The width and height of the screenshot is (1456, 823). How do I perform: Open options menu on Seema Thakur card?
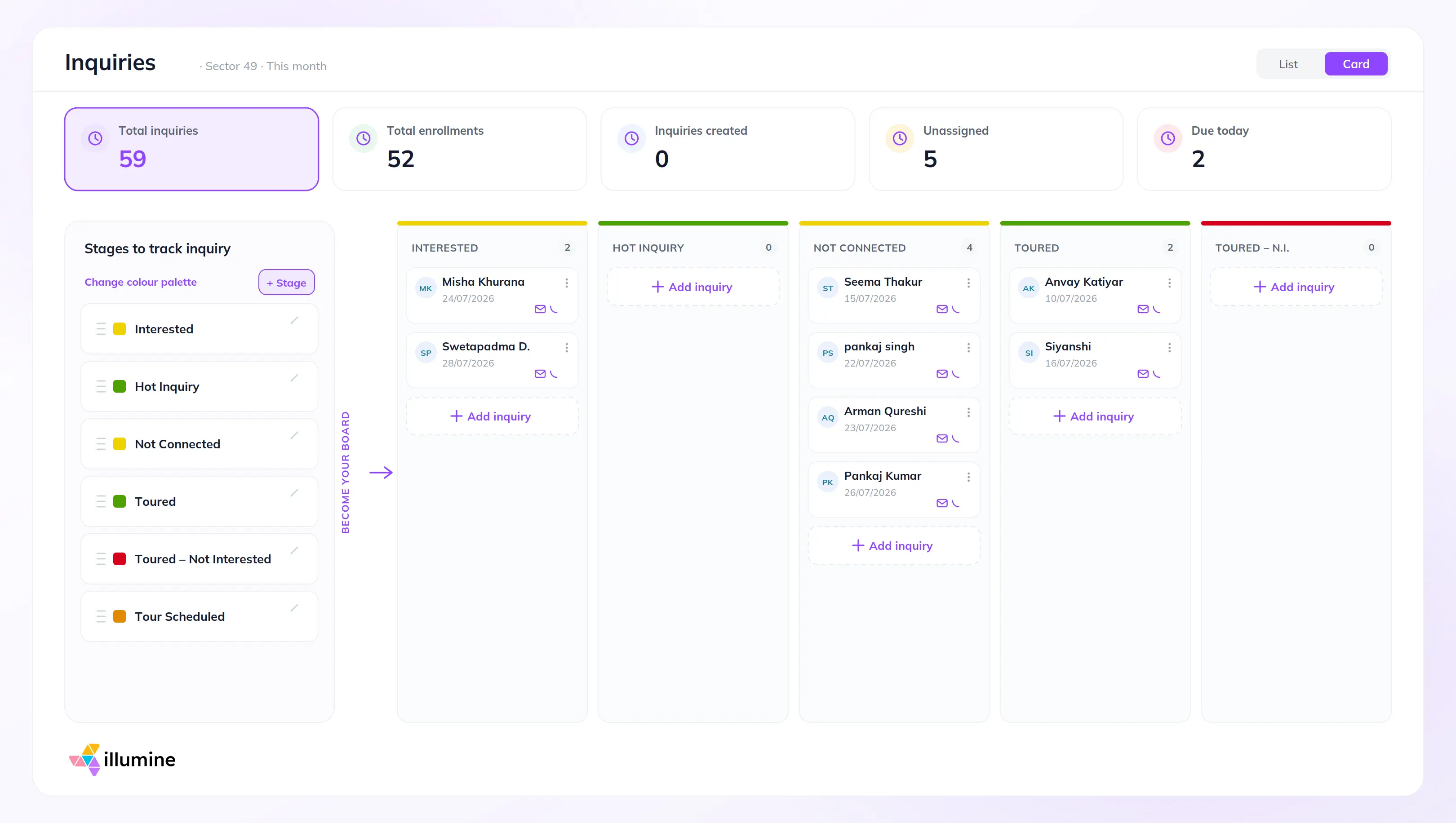click(968, 283)
